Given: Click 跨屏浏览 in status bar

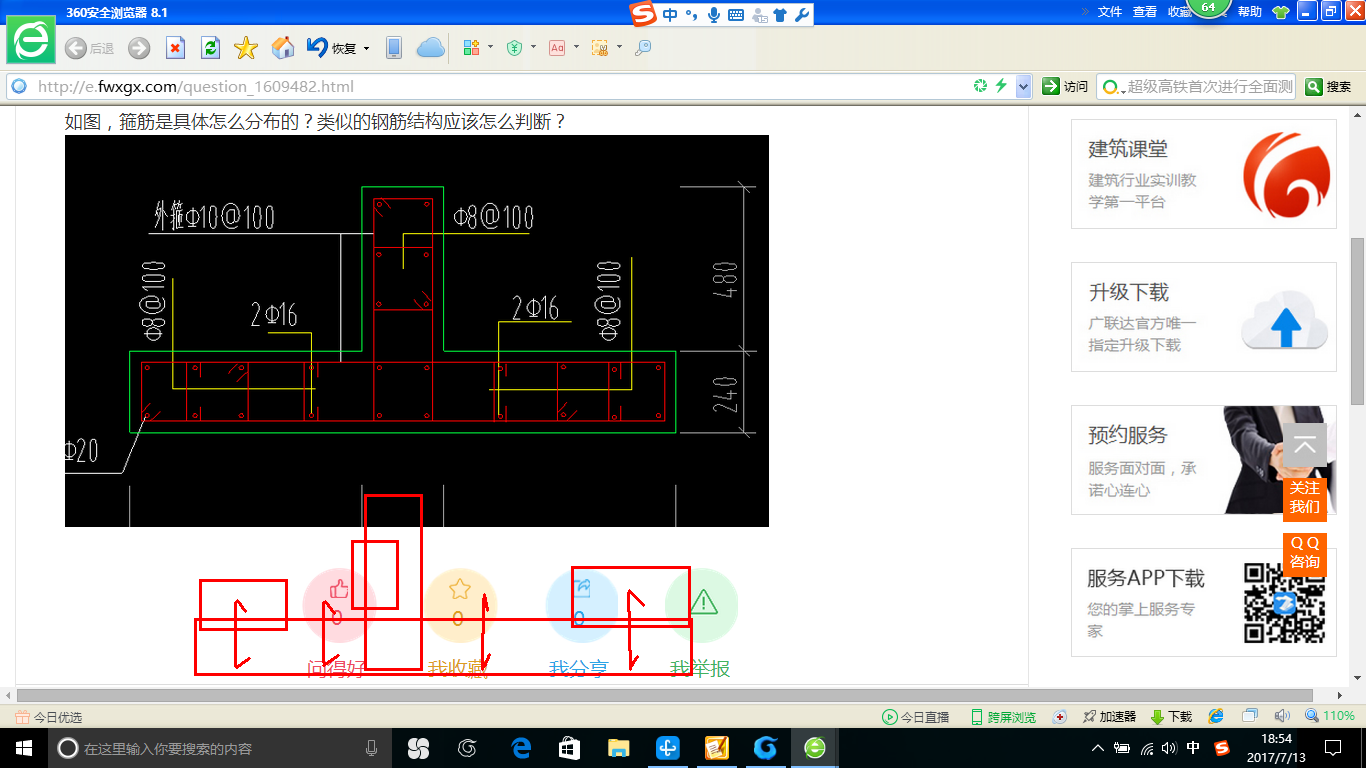Looking at the screenshot, I should [1003, 717].
